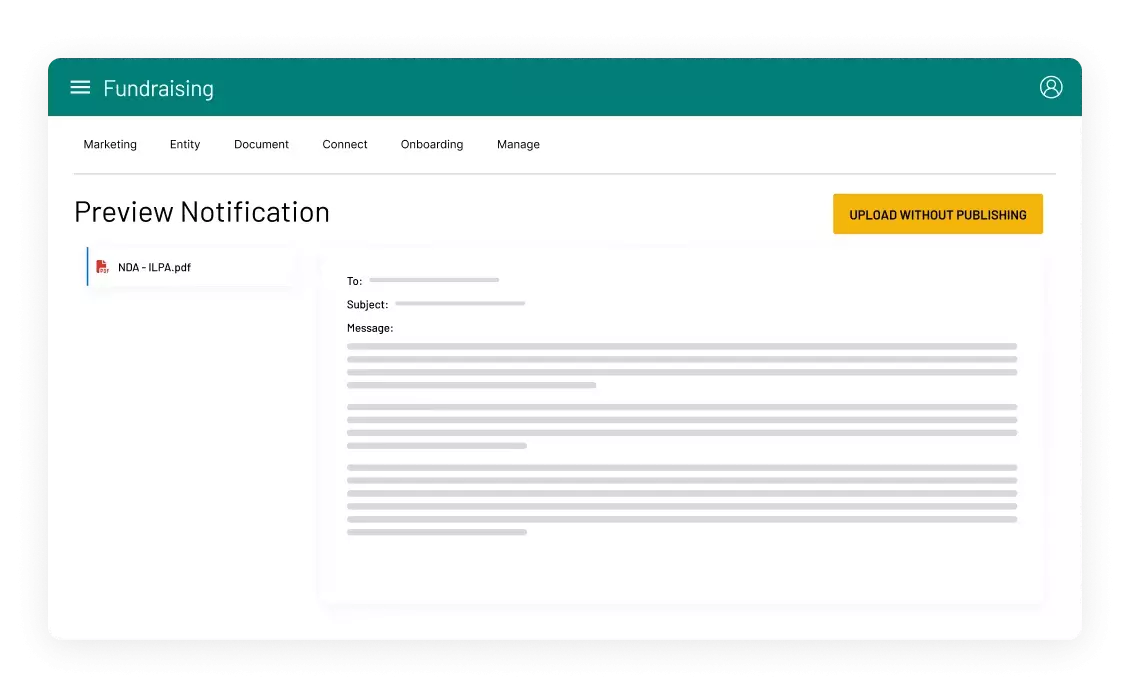Click the Message label

tap(370, 328)
